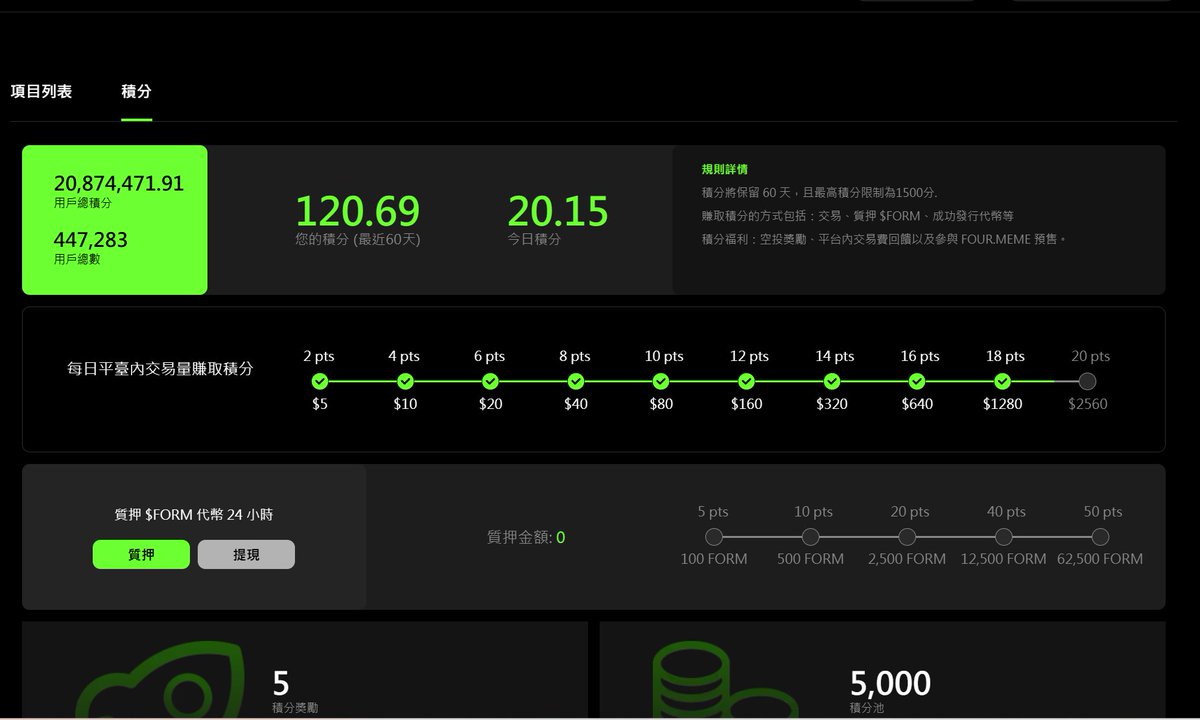Select the 積分 tab

coord(136,91)
